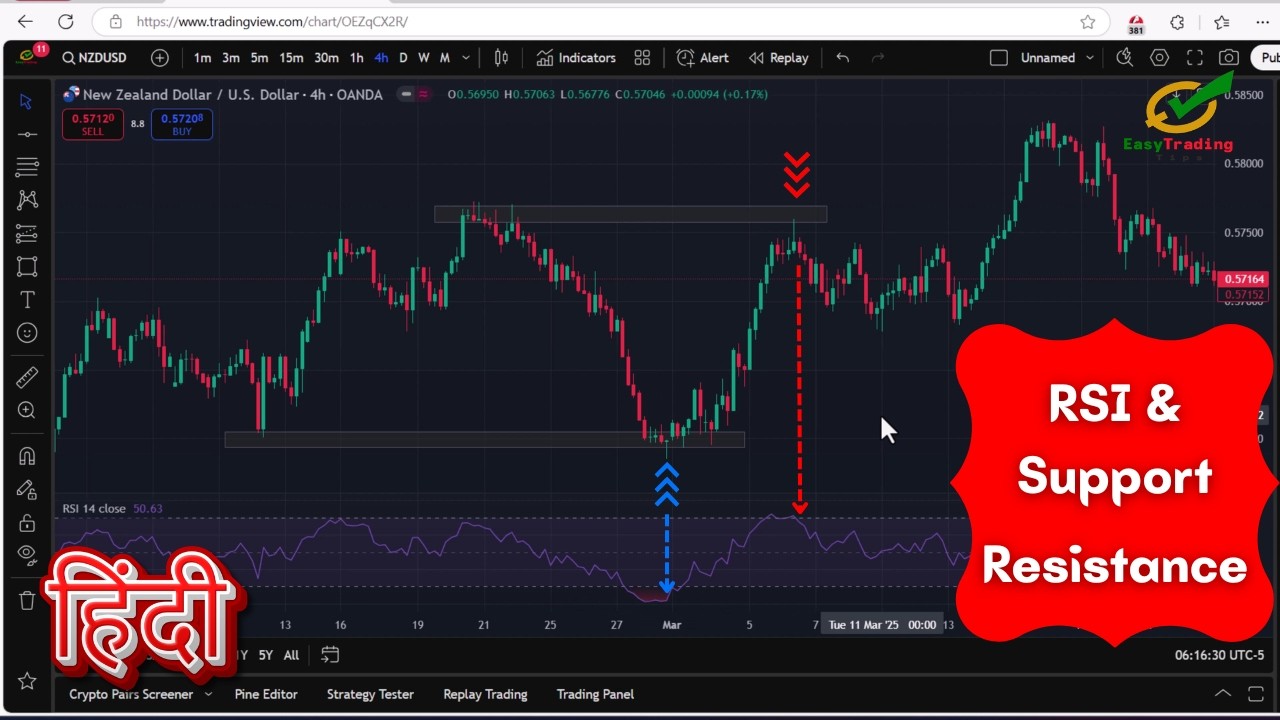Open the candlestick chart type selector
The width and height of the screenshot is (1280, 720).
(502, 58)
